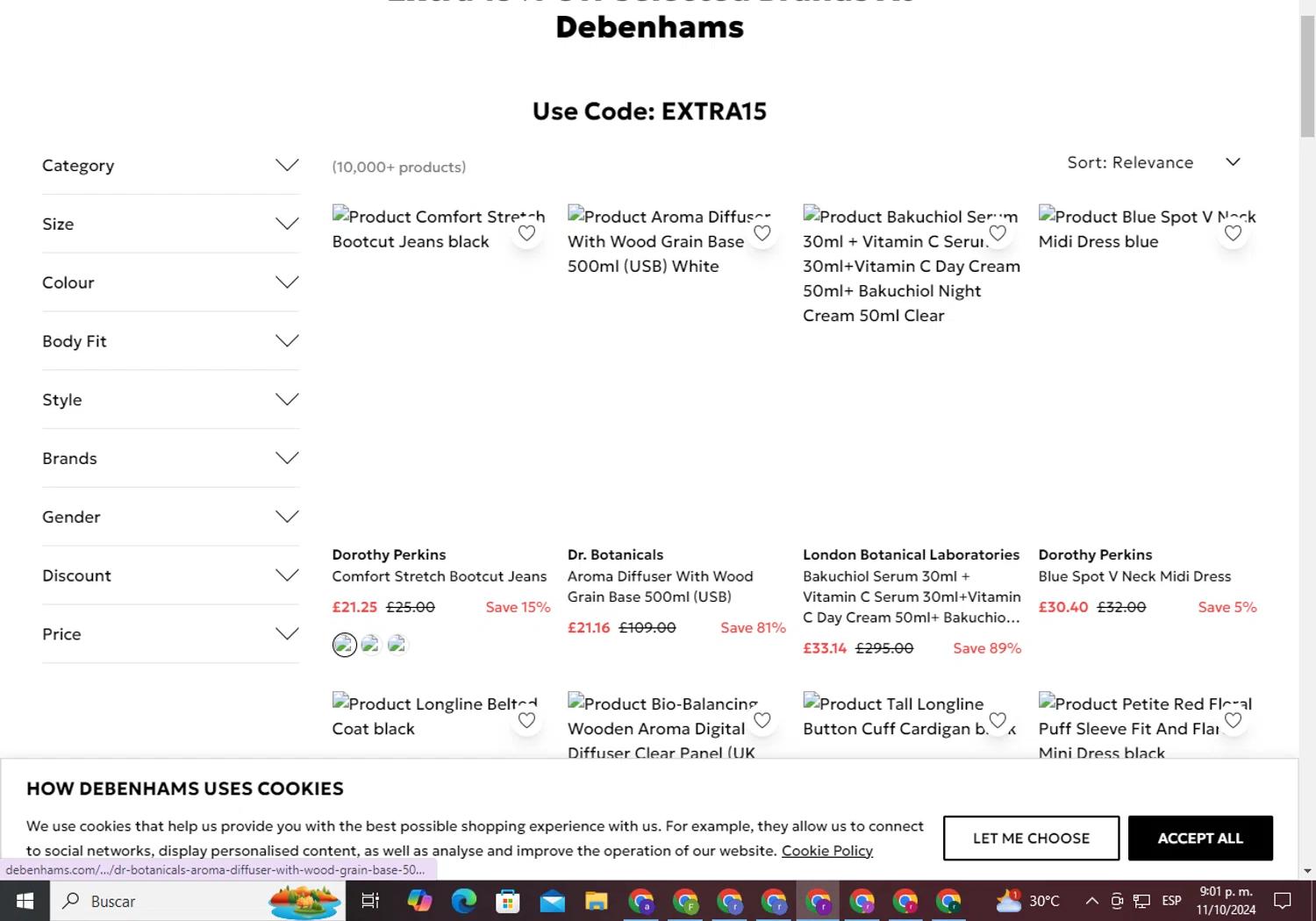Expand the Gender filter
The image size is (1316, 921).
pyautogui.click(x=171, y=517)
